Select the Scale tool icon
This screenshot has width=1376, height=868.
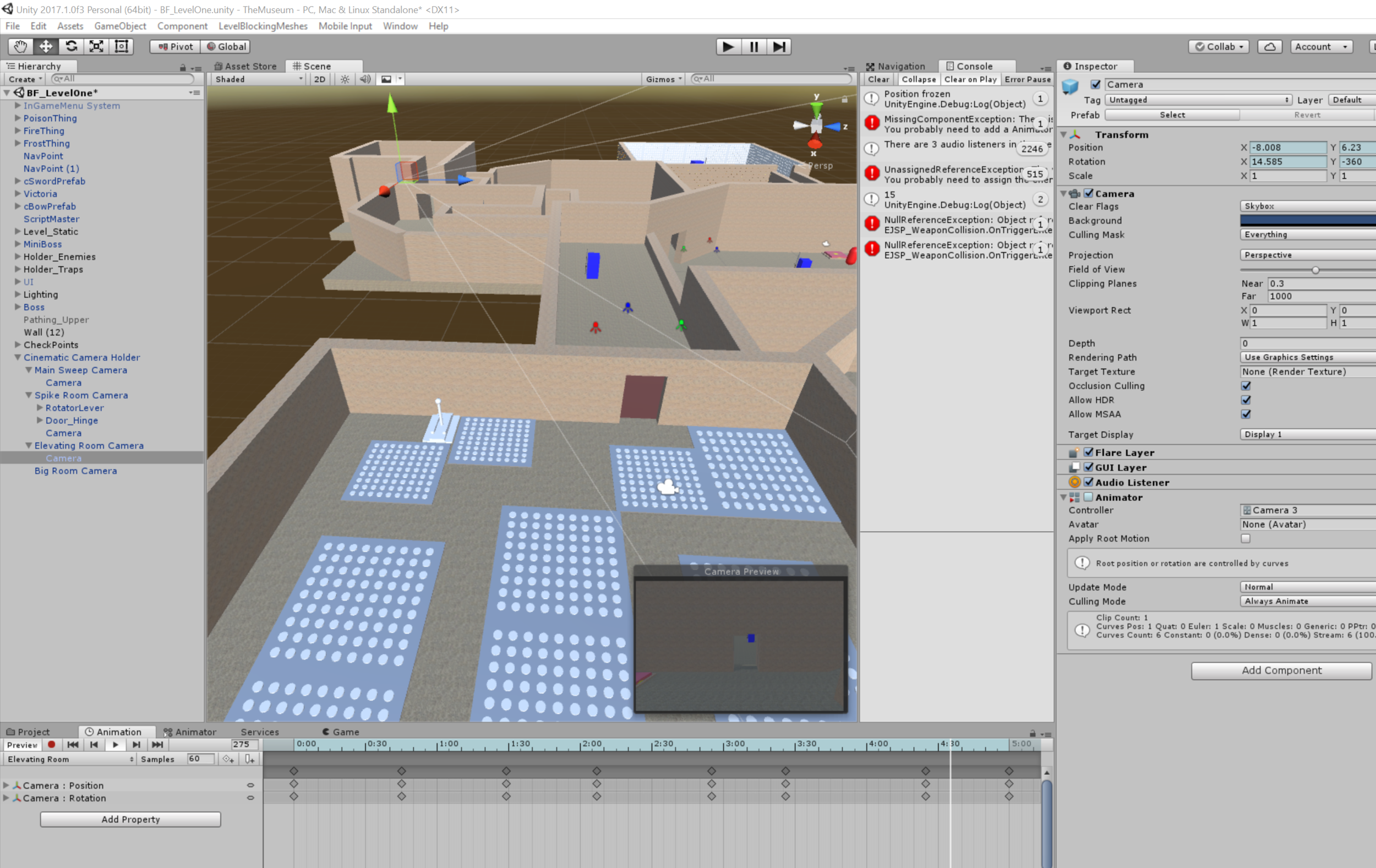coord(96,46)
